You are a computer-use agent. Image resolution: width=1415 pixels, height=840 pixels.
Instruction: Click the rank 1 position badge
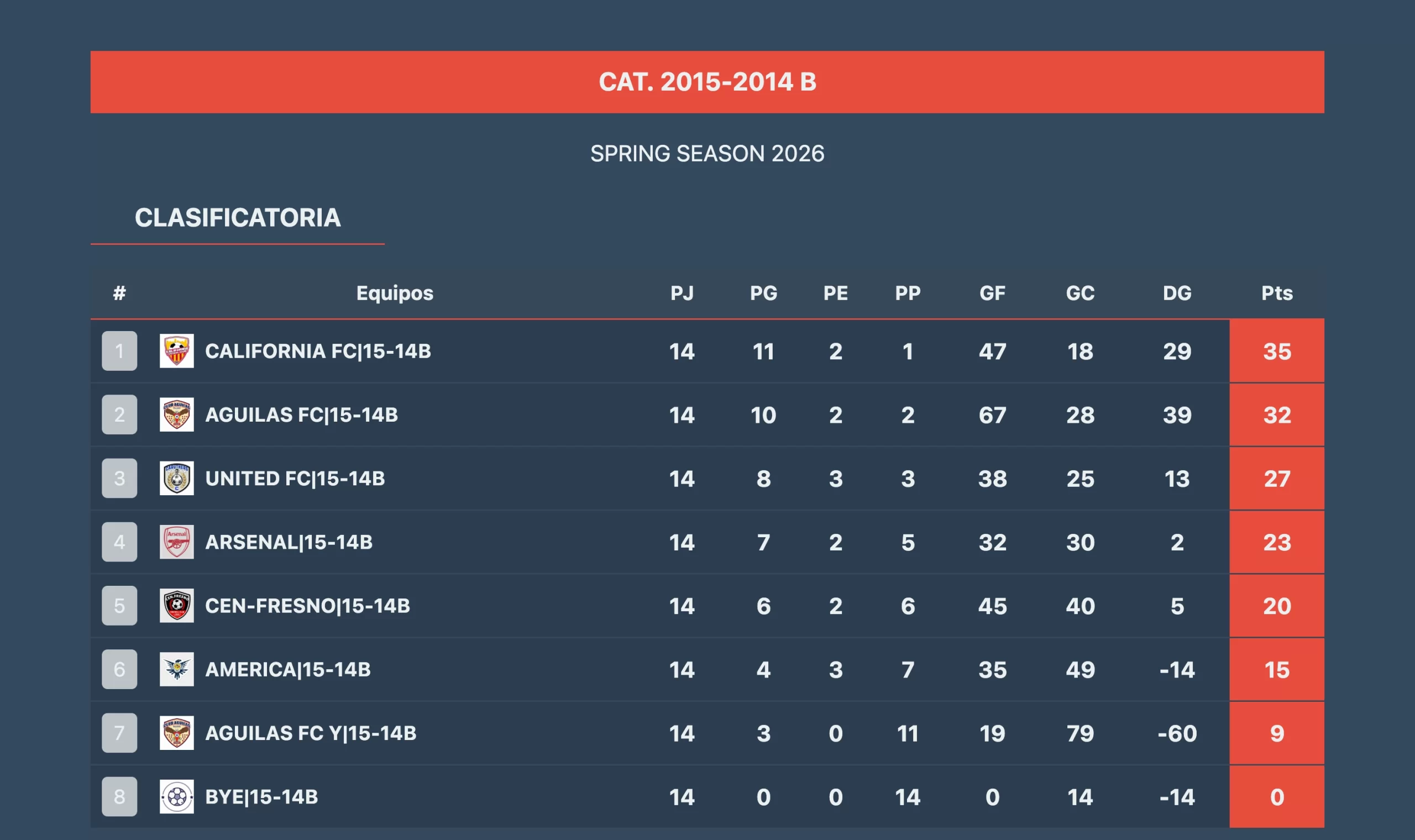[119, 351]
